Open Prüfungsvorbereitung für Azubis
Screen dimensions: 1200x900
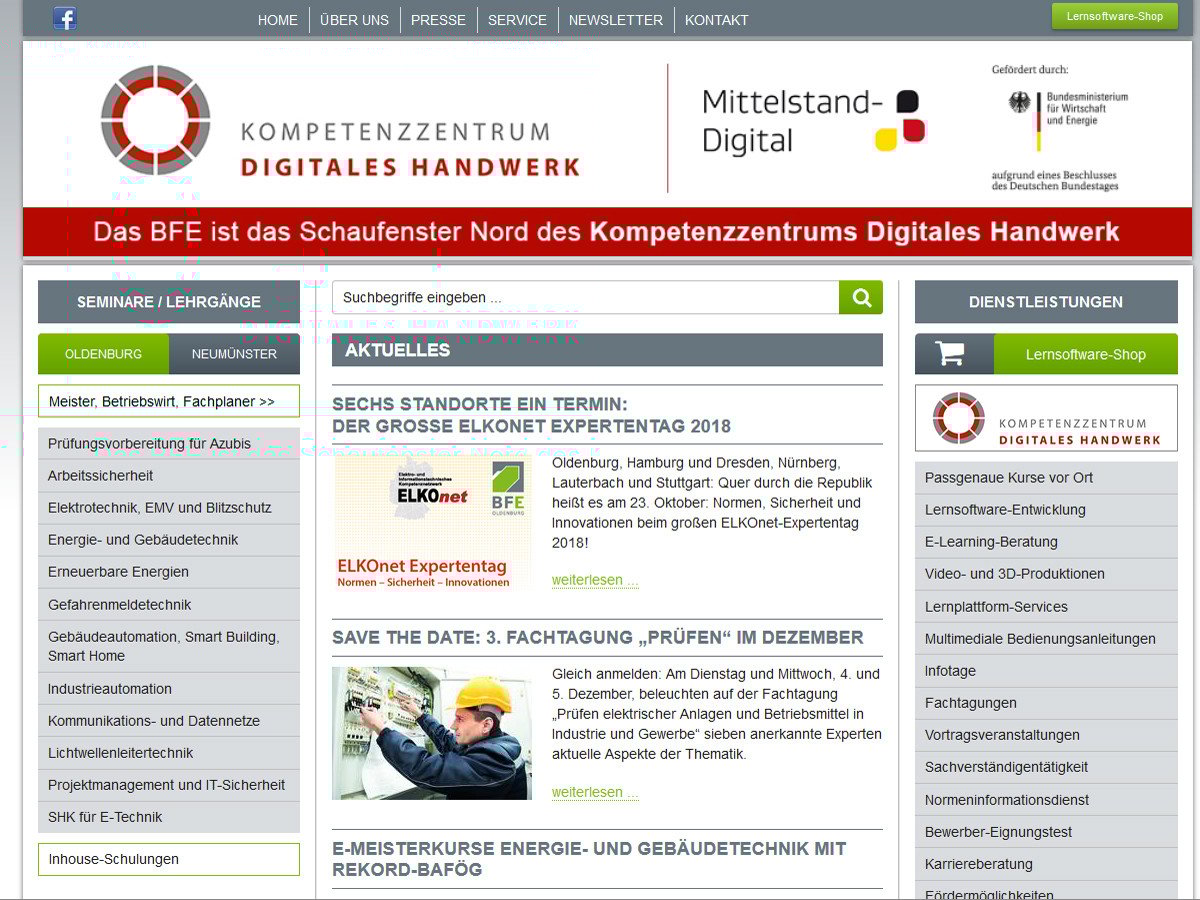169,444
